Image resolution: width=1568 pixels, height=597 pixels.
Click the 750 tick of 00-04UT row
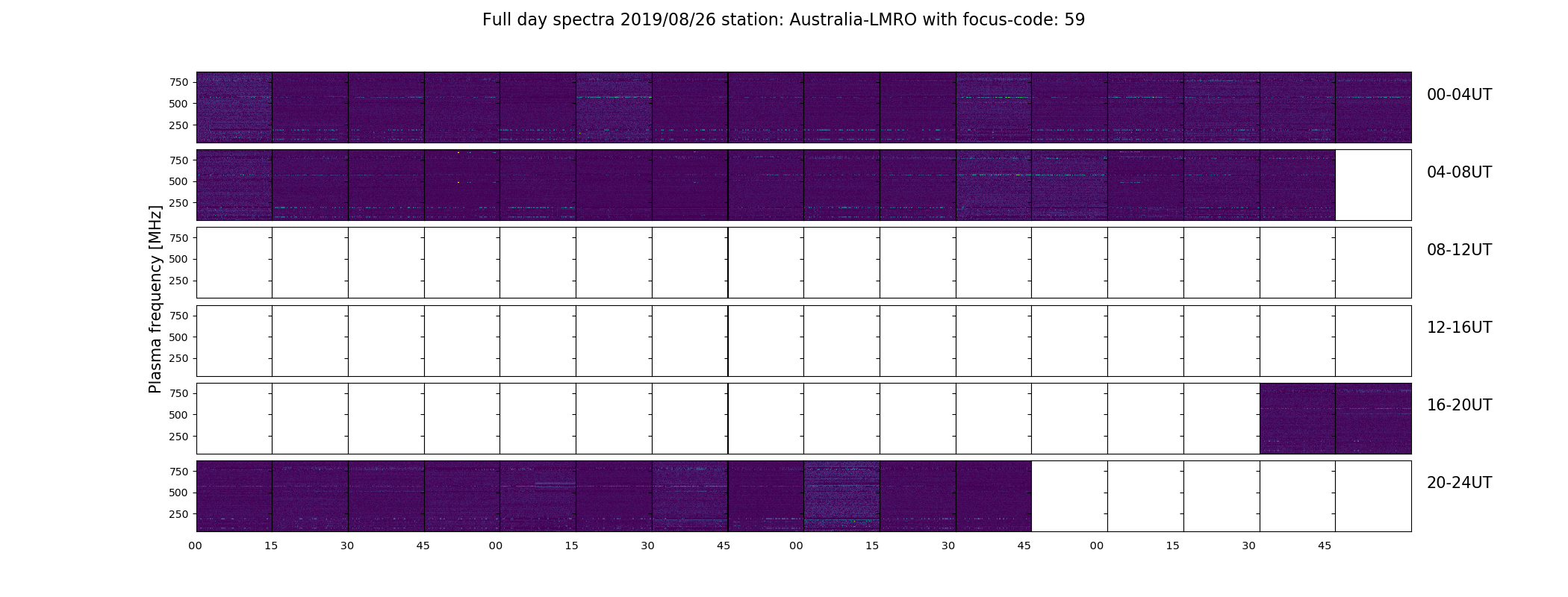(178, 82)
